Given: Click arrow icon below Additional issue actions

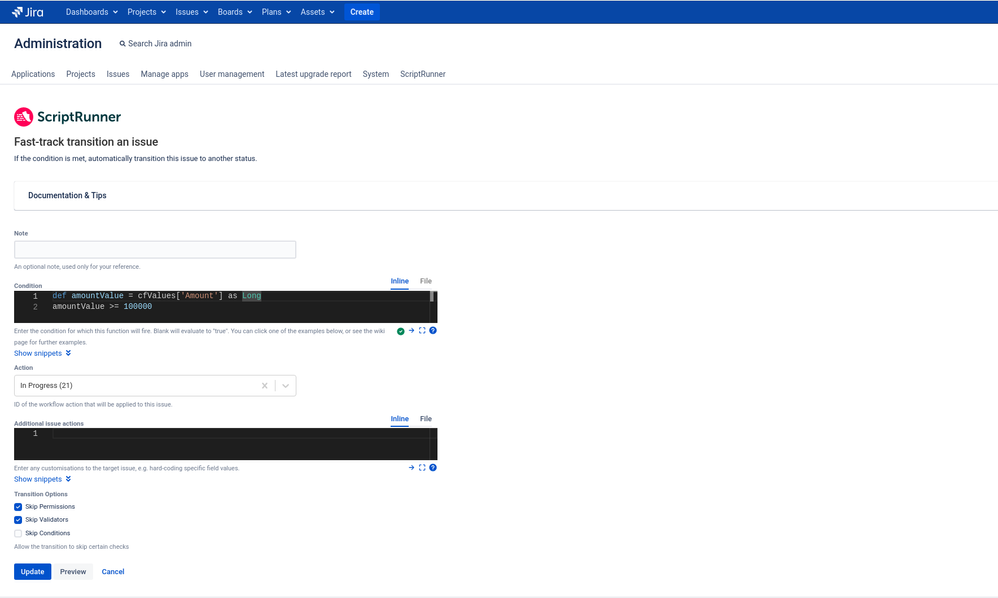Looking at the screenshot, I should 411,468.
